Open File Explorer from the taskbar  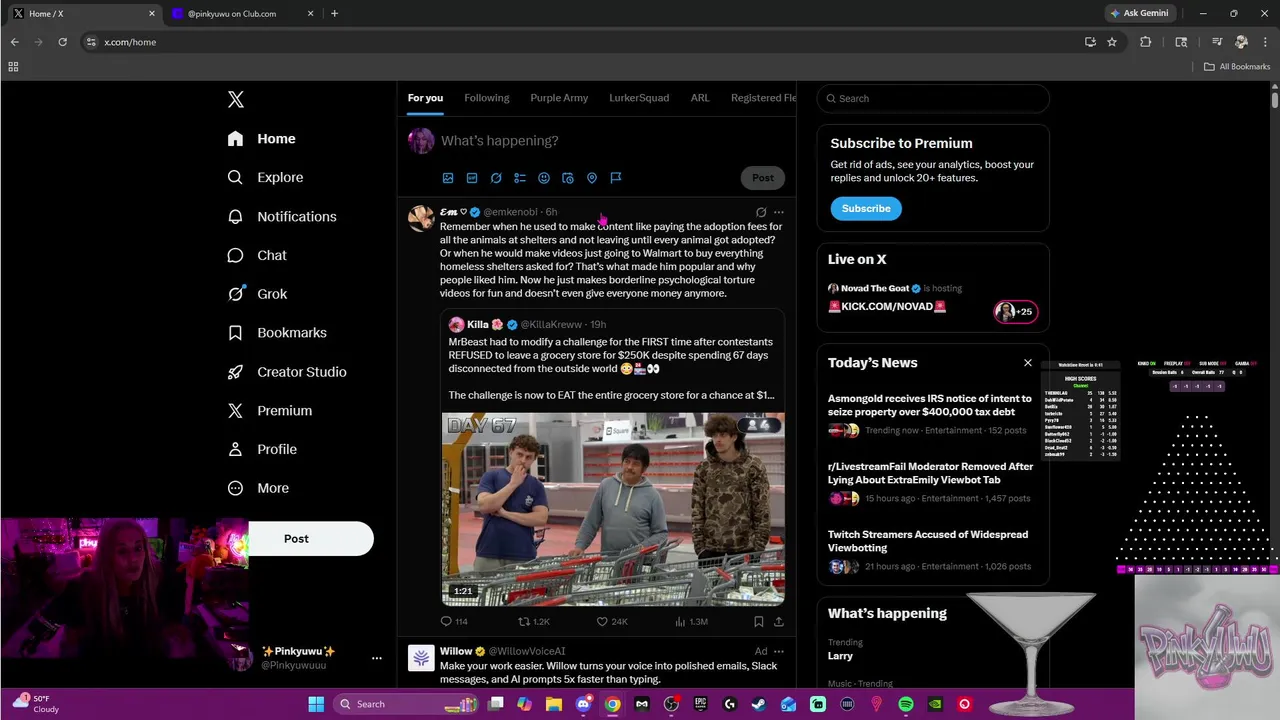point(554,704)
